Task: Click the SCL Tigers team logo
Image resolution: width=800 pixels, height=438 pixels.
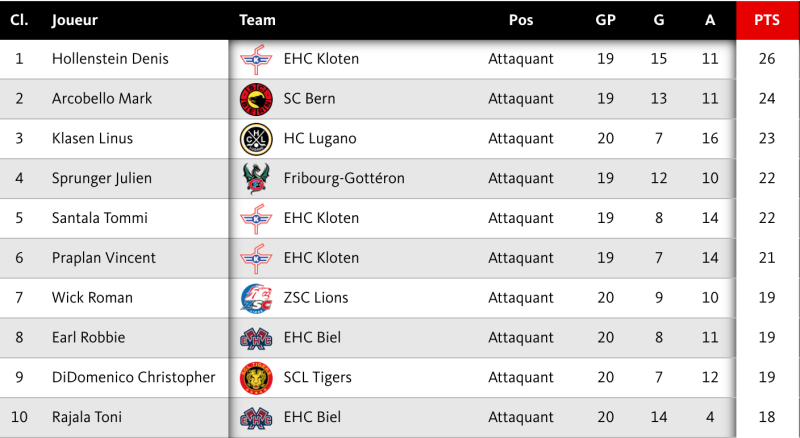Action: (256, 378)
